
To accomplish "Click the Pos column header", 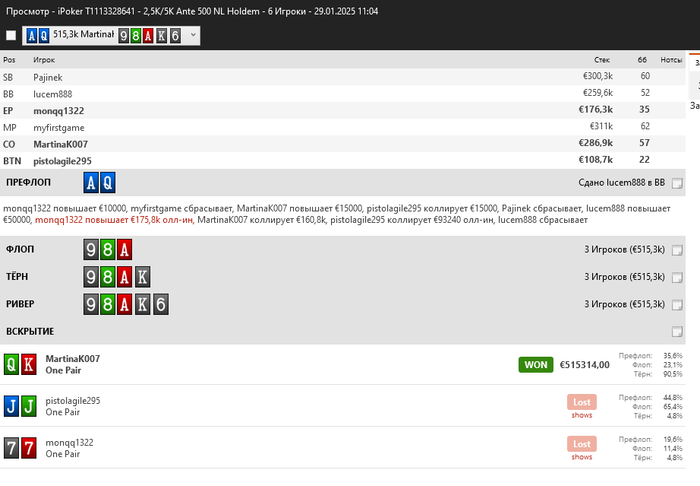I will pos(9,60).
